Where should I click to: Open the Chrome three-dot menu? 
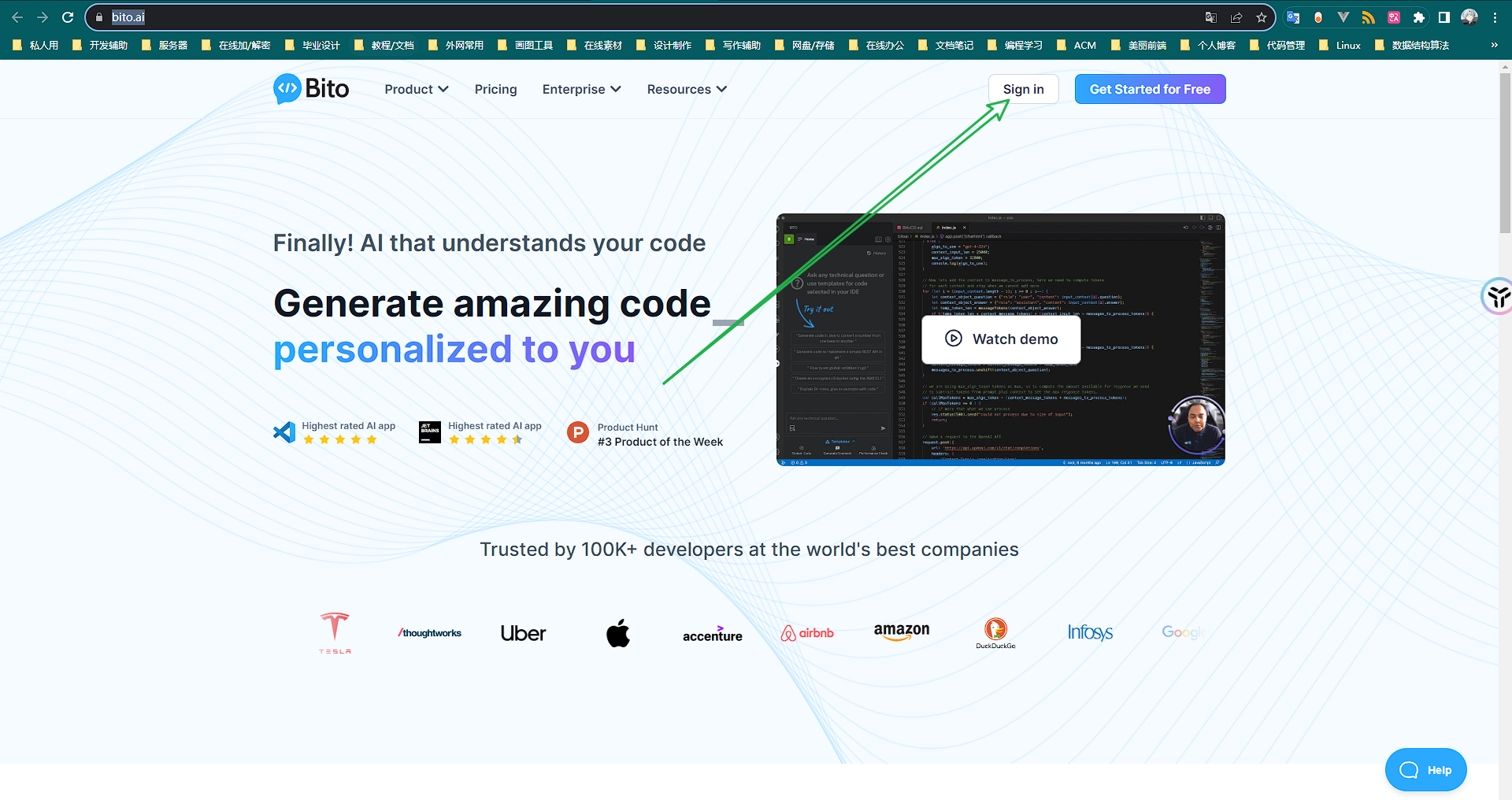1495,17
